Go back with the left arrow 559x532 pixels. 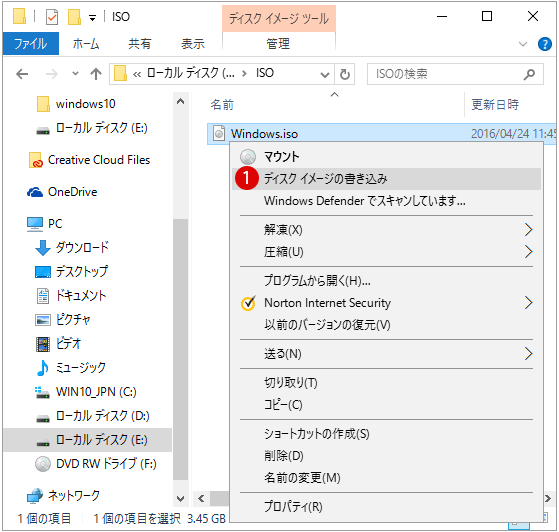[22, 74]
